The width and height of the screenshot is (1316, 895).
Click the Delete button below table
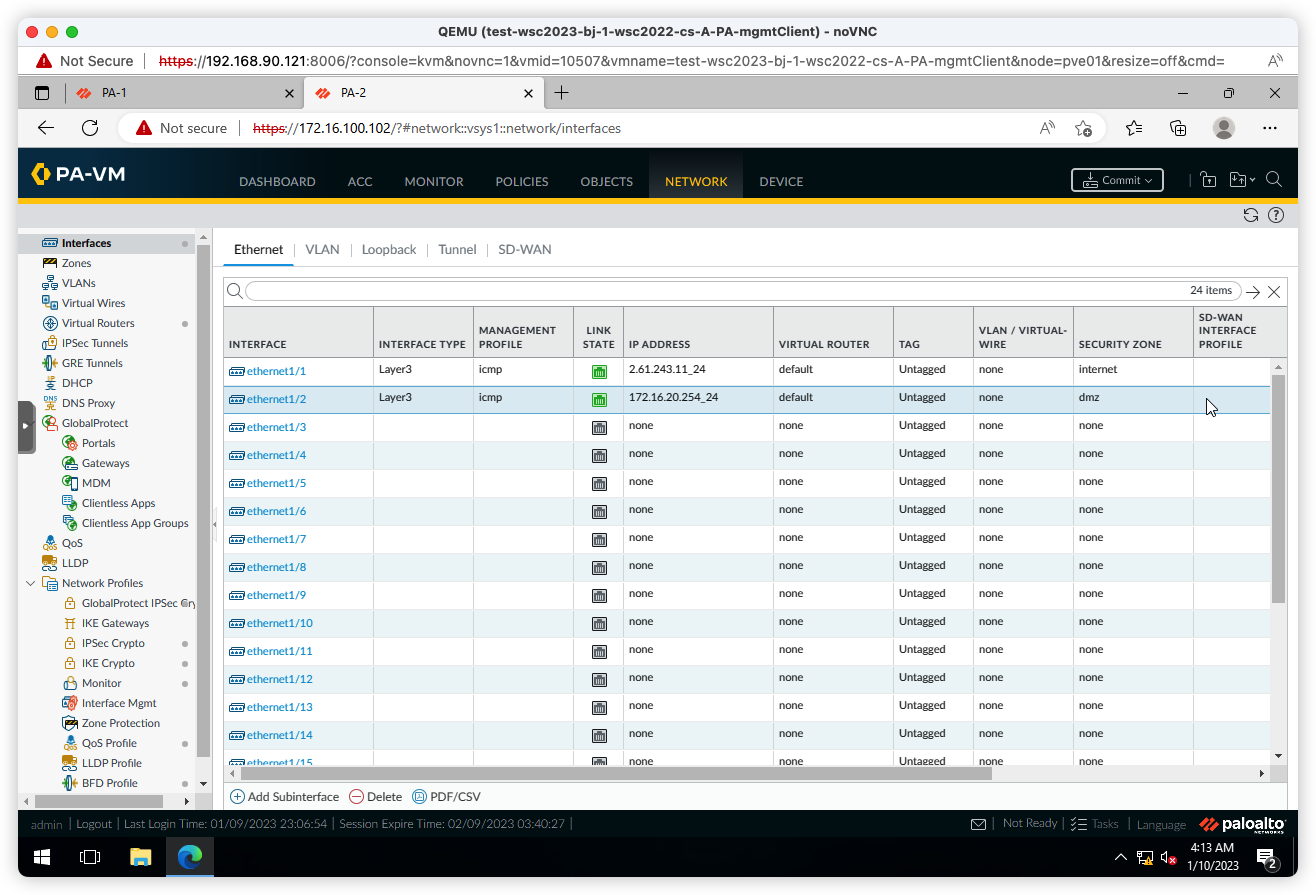click(x=375, y=797)
